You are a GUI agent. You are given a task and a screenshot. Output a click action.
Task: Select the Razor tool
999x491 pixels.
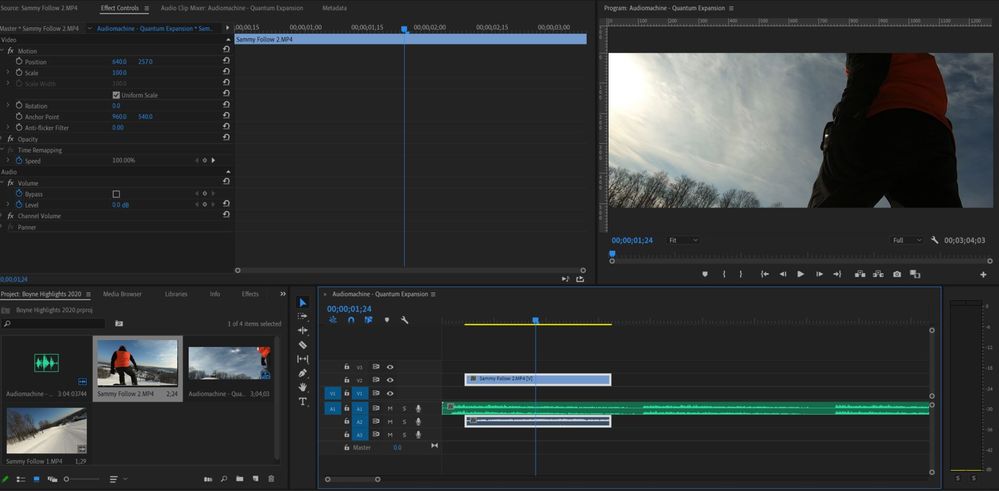(x=303, y=345)
